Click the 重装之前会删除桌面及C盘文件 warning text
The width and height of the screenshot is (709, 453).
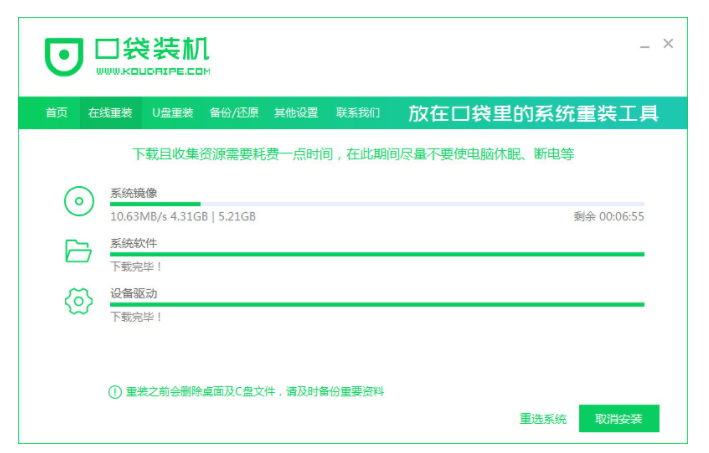point(255,392)
